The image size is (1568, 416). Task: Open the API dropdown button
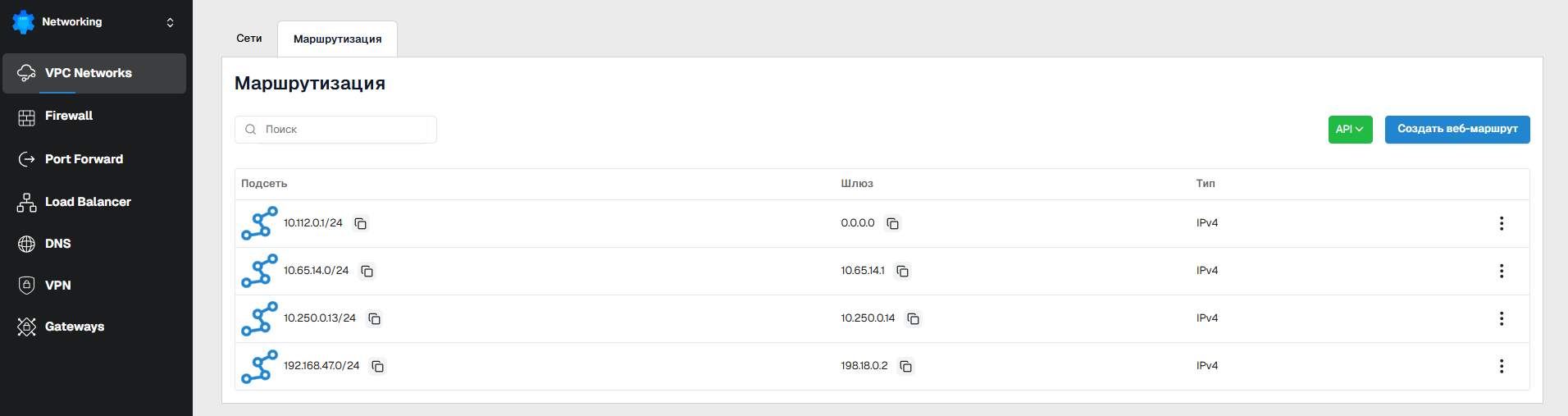coord(1350,130)
